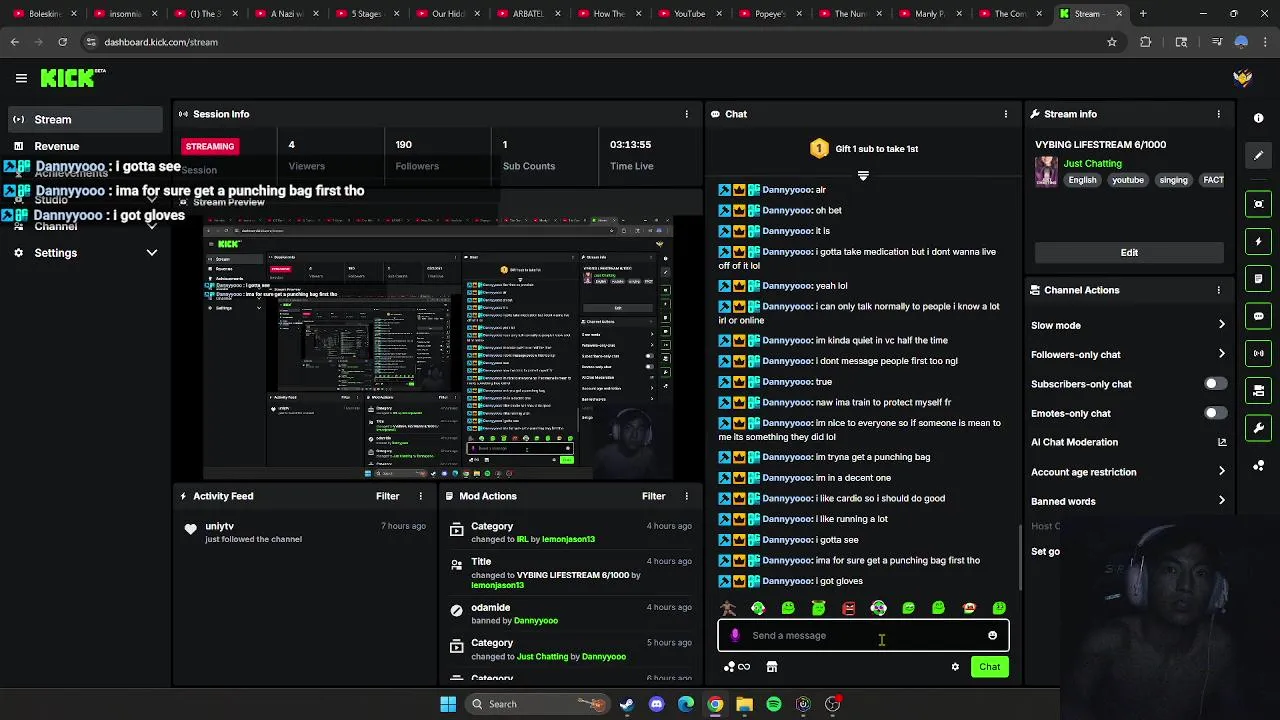Switch to the YouTube browser tab

[x=689, y=14]
